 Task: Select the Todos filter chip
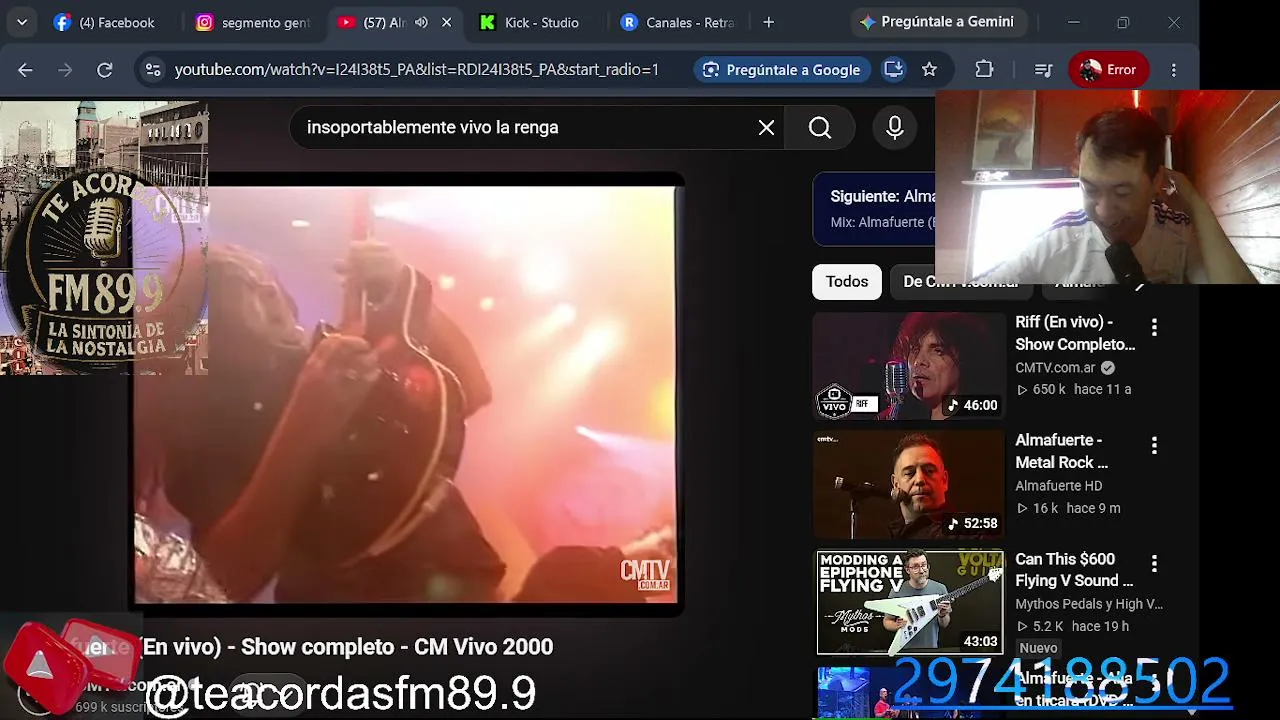(847, 282)
